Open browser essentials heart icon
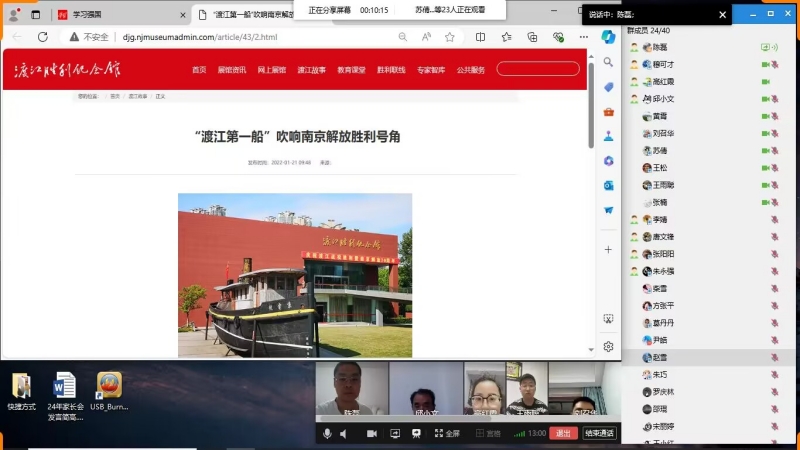Image resolution: width=800 pixels, height=450 pixels. coord(558,37)
